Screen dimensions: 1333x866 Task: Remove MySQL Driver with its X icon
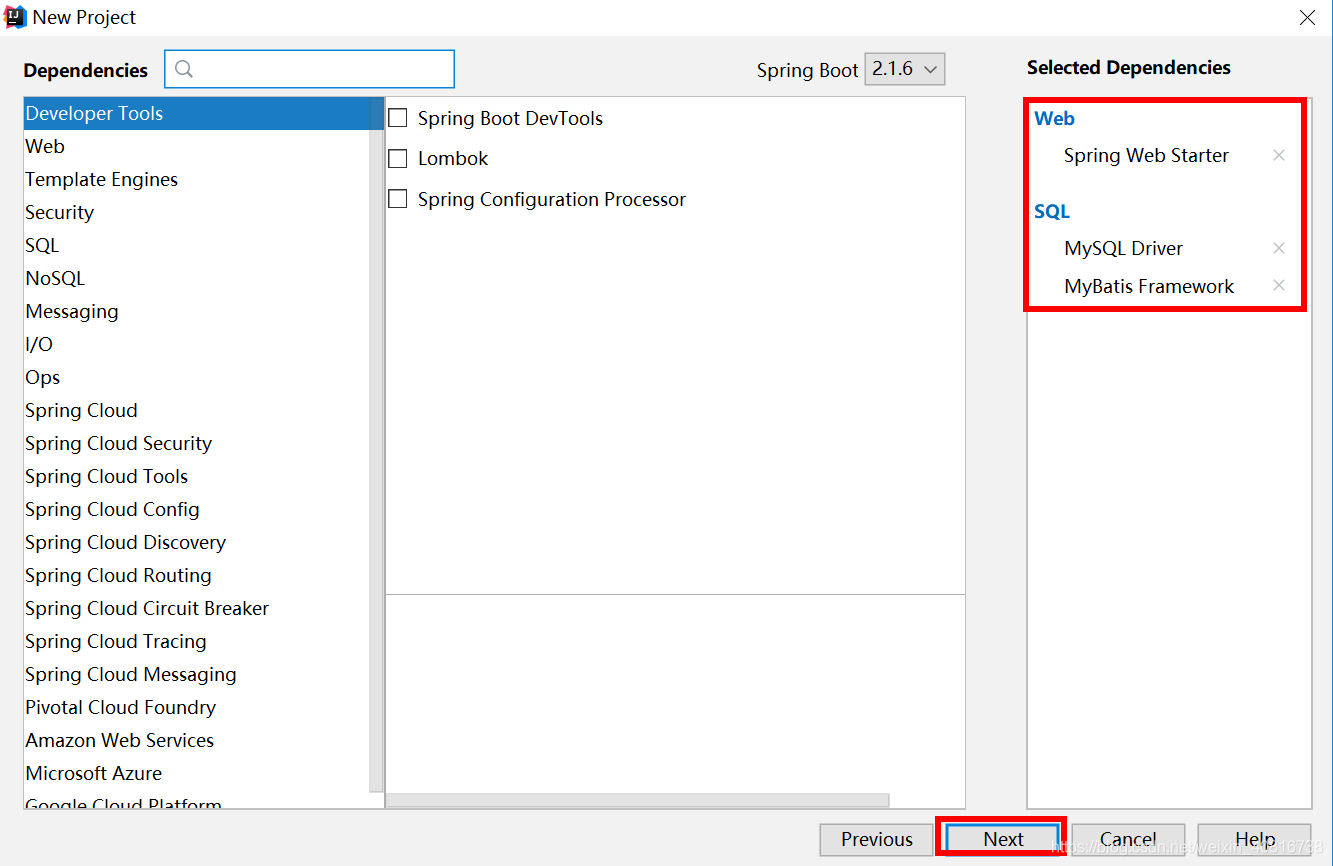click(x=1278, y=248)
